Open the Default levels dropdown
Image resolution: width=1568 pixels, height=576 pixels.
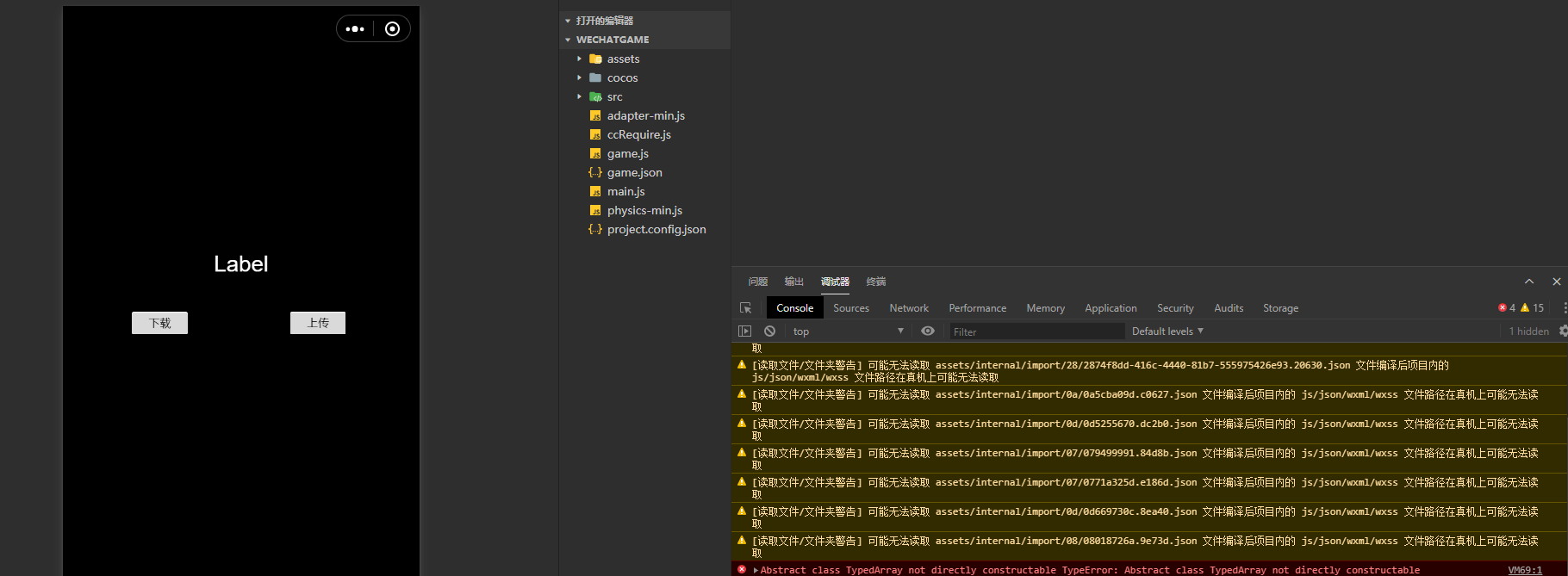(x=1167, y=331)
